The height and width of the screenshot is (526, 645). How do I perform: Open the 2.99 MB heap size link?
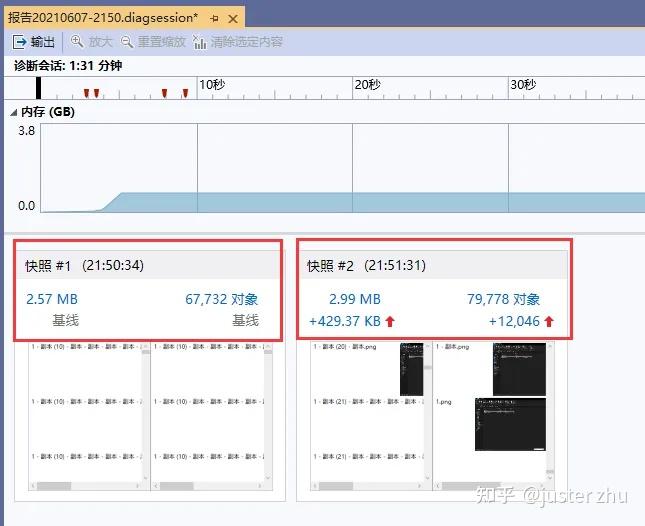[x=355, y=299]
